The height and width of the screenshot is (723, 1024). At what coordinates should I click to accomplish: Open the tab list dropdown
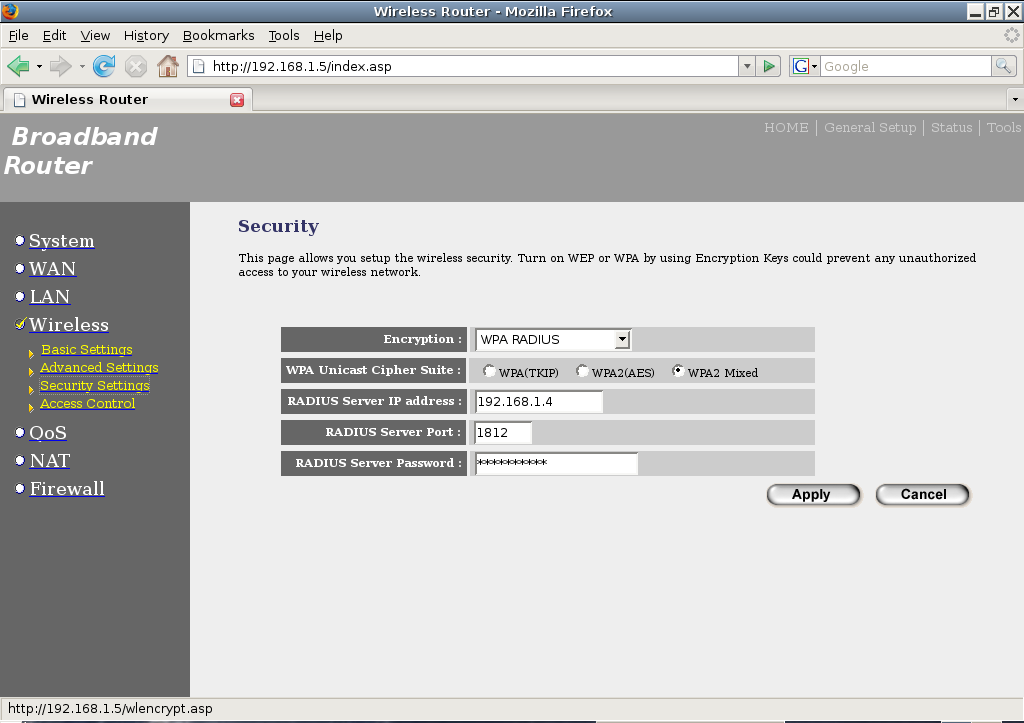pyautogui.click(x=1014, y=99)
